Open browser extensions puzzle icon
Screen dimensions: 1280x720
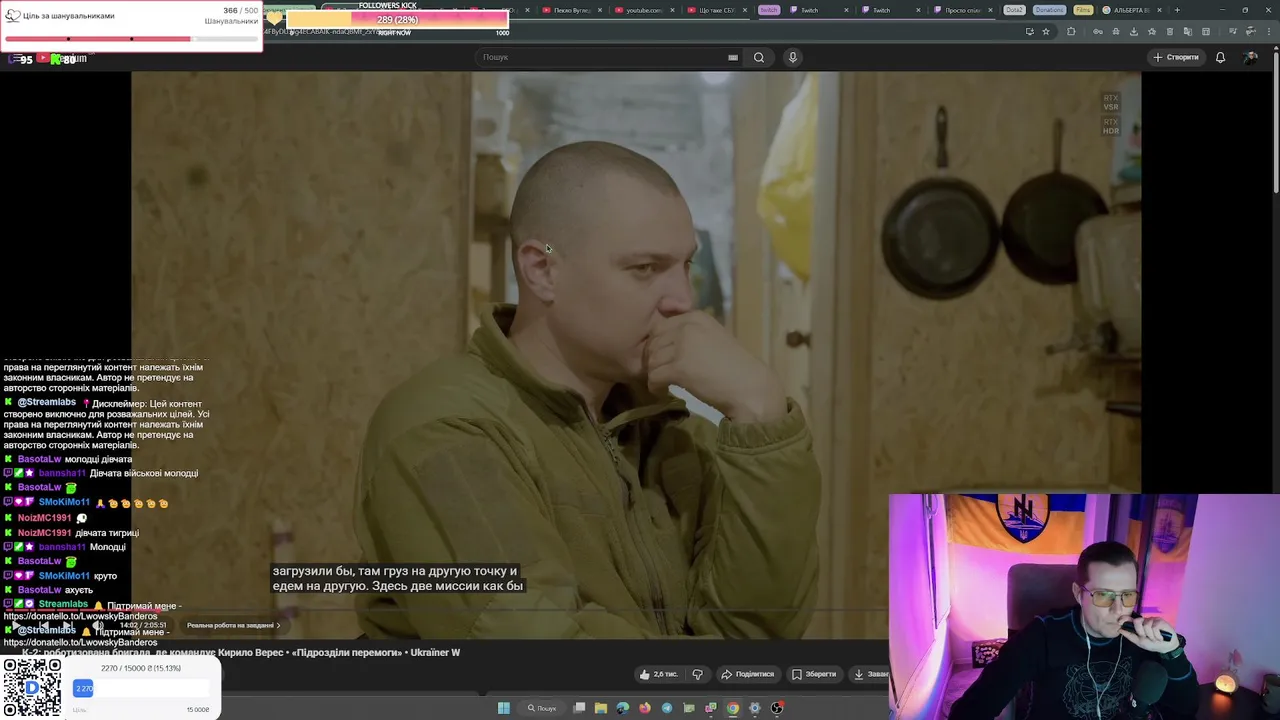(x=1071, y=31)
